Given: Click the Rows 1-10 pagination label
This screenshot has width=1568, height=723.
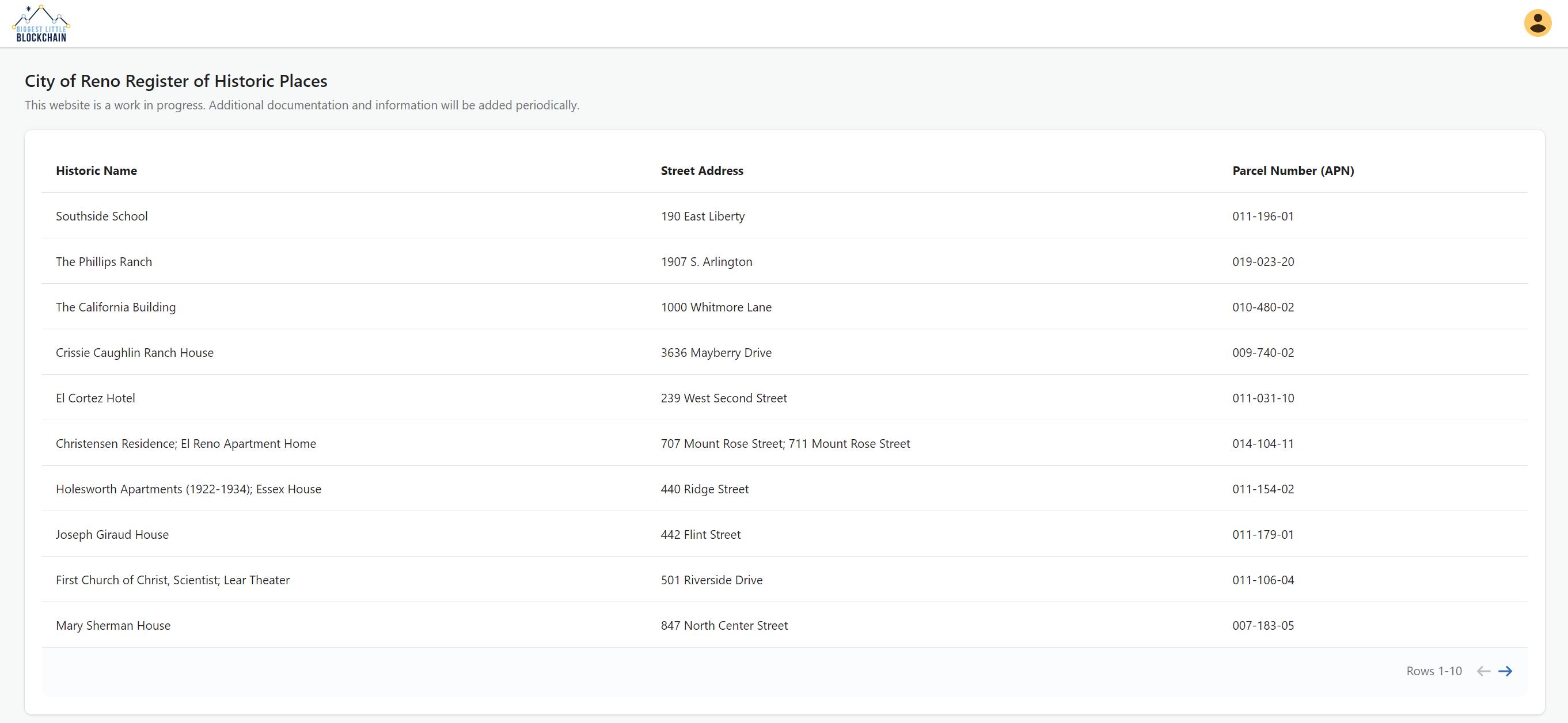Looking at the screenshot, I should [1433, 671].
